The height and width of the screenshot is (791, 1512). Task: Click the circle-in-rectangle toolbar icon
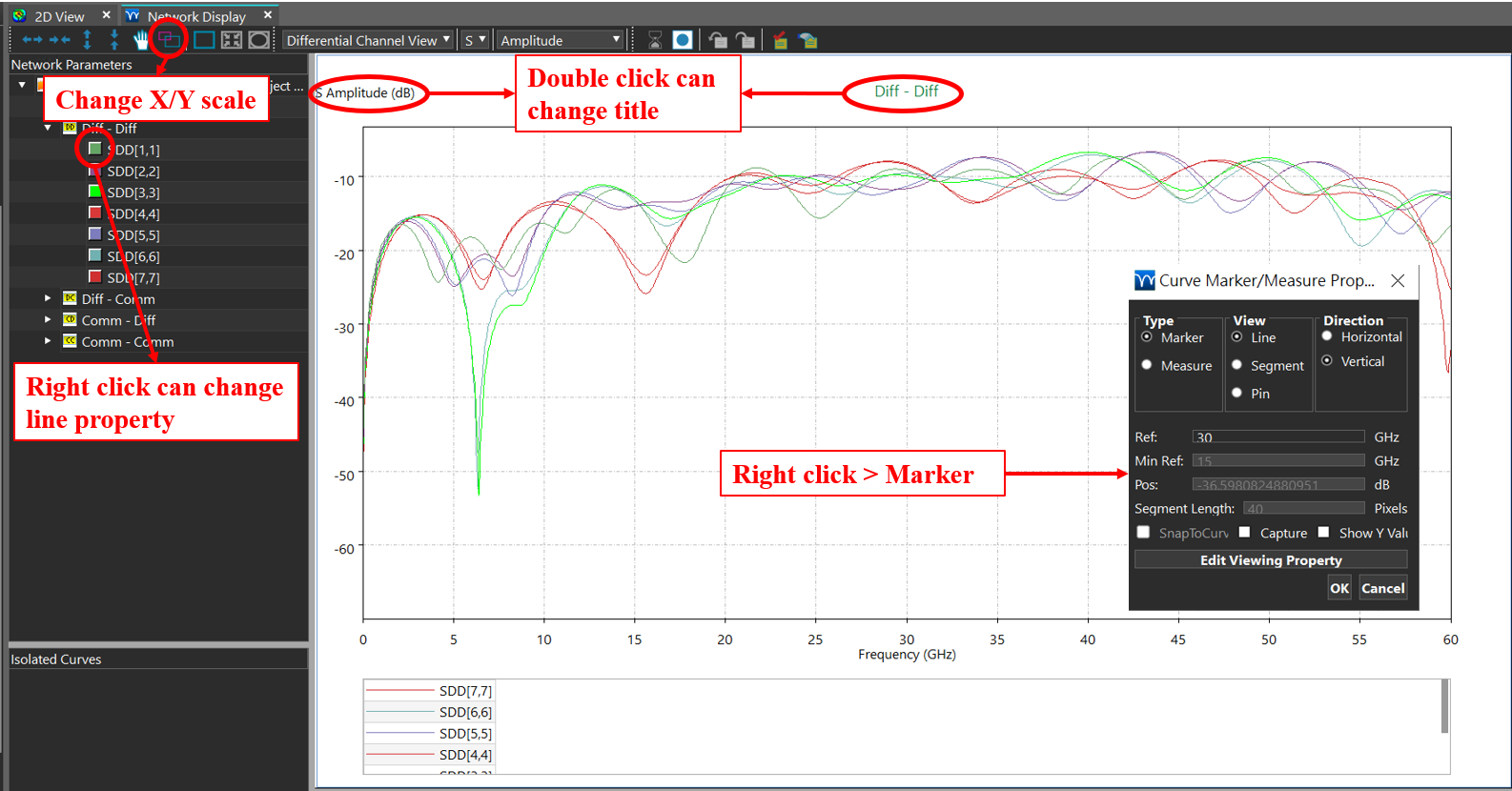click(x=259, y=40)
